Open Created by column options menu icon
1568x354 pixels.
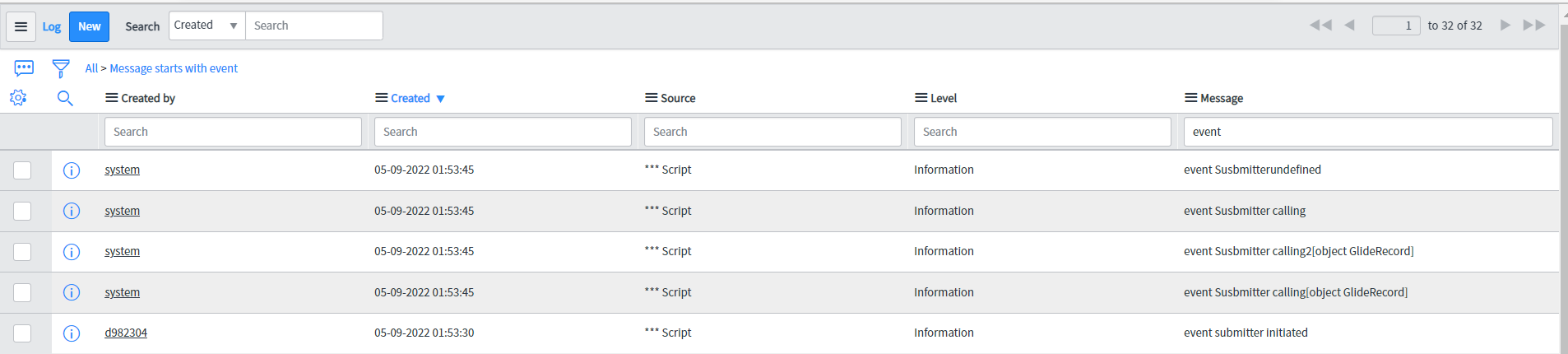[111, 98]
